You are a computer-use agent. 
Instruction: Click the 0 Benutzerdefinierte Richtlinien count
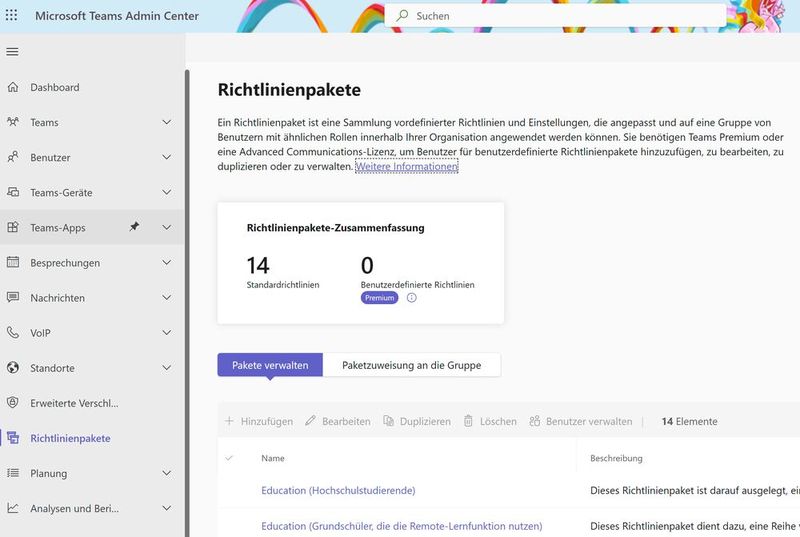pyautogui.click(x=367, y=265)
